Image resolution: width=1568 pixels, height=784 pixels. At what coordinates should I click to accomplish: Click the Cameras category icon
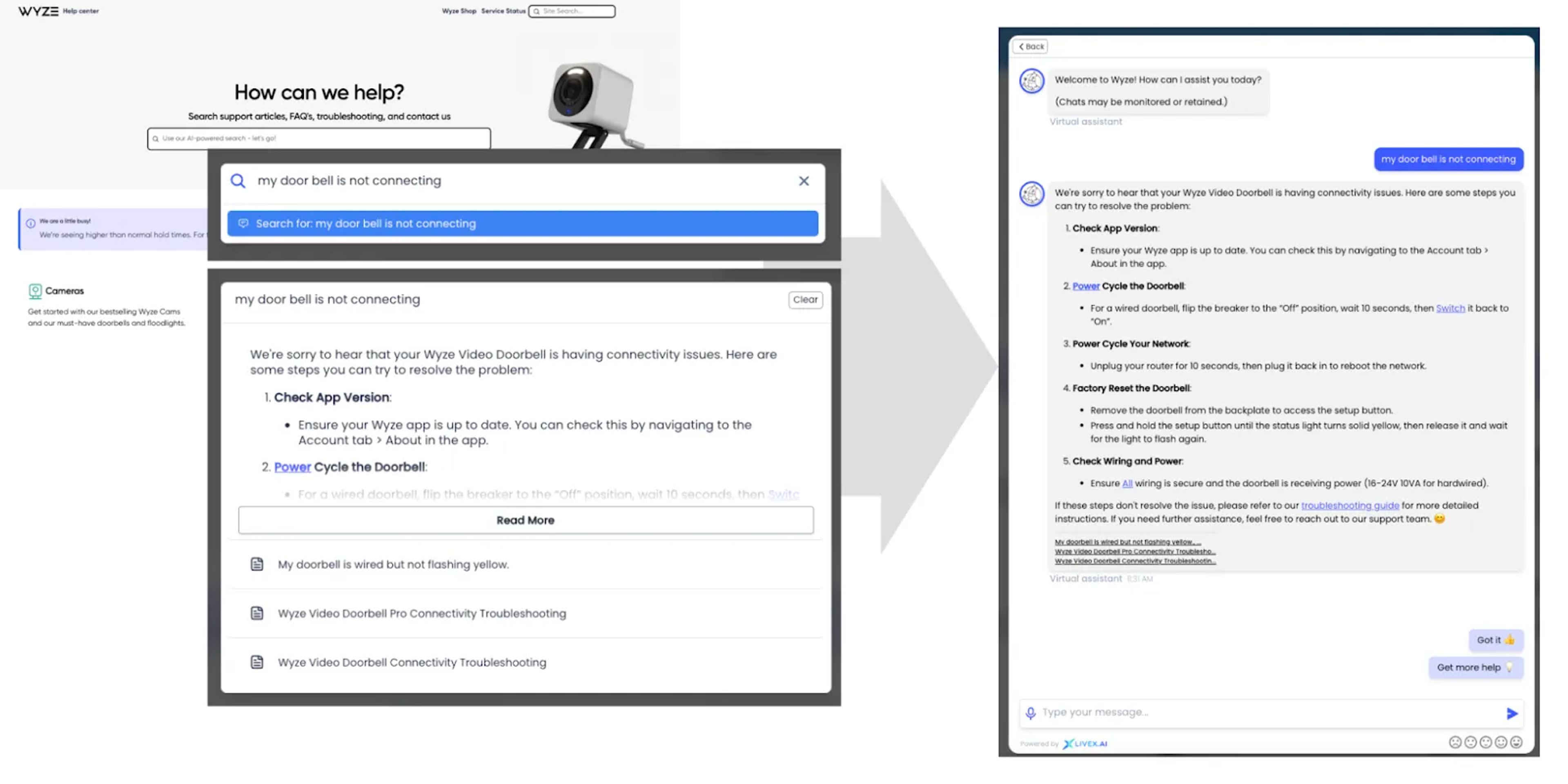(x=35, y=291)
